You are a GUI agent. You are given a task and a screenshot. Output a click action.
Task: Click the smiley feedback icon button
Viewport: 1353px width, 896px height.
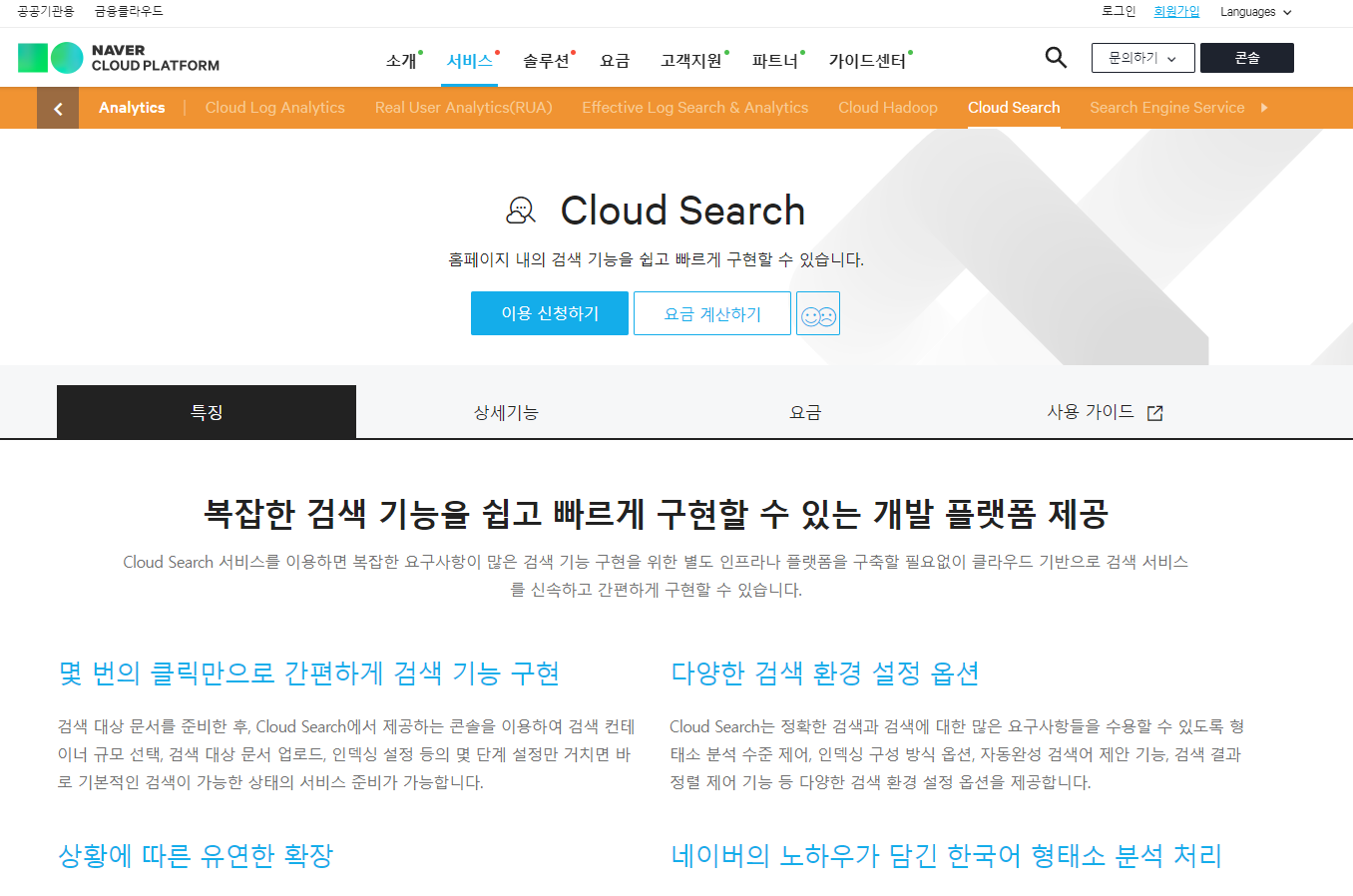818,313
